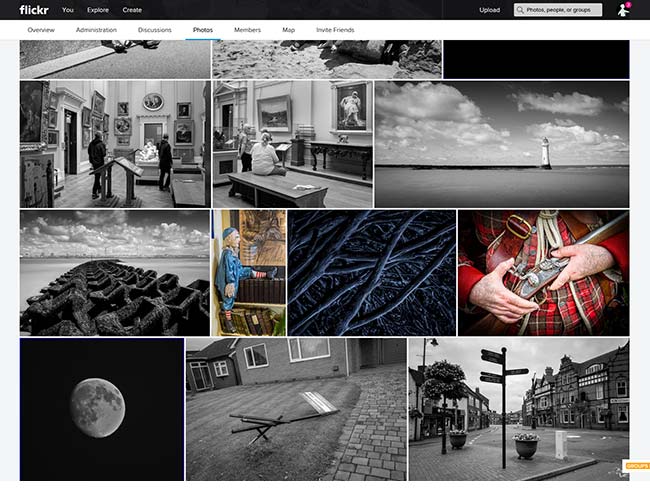Open gallery photo with two standing visitors
This screenshot has width=650, height=500.
point(115,144)
